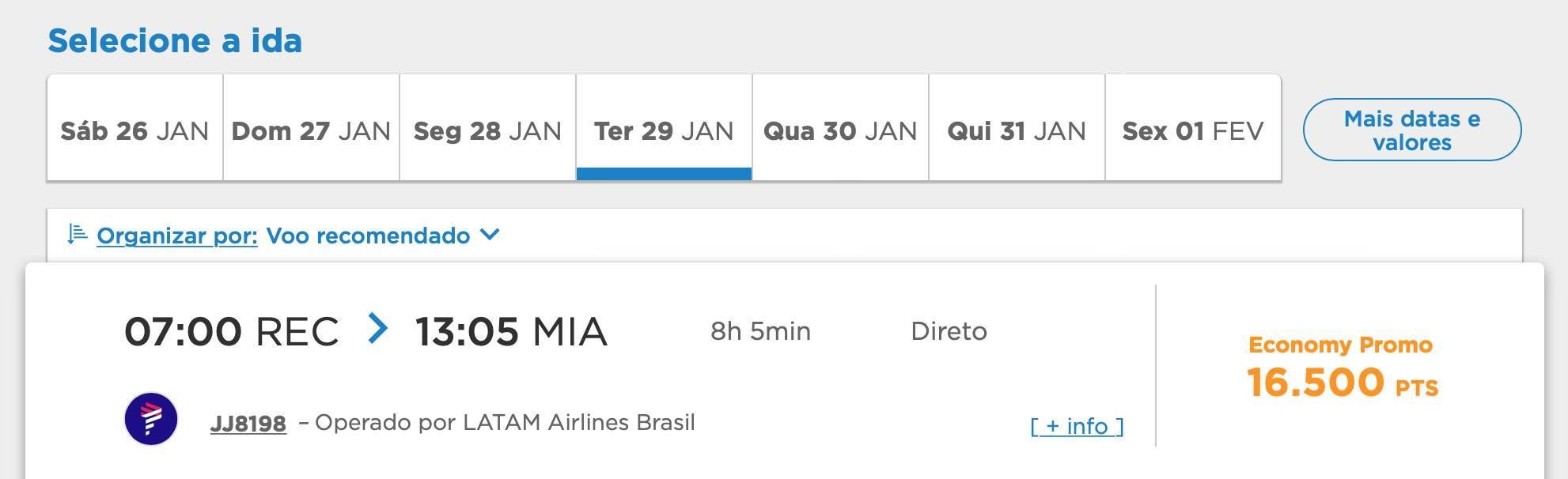Click the selected Ter 29 JAN tab
Screen dimensions: 1568x479
click(x=665, y=128)
